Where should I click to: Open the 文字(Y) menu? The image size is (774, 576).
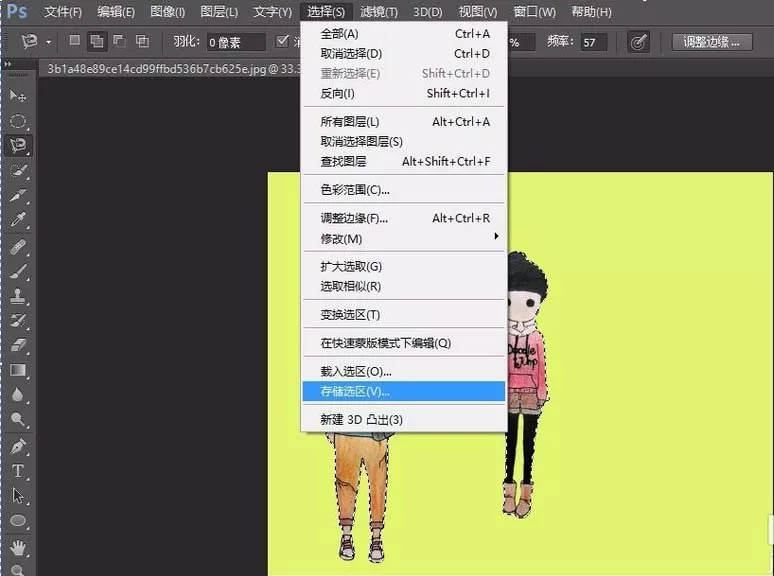272,11
